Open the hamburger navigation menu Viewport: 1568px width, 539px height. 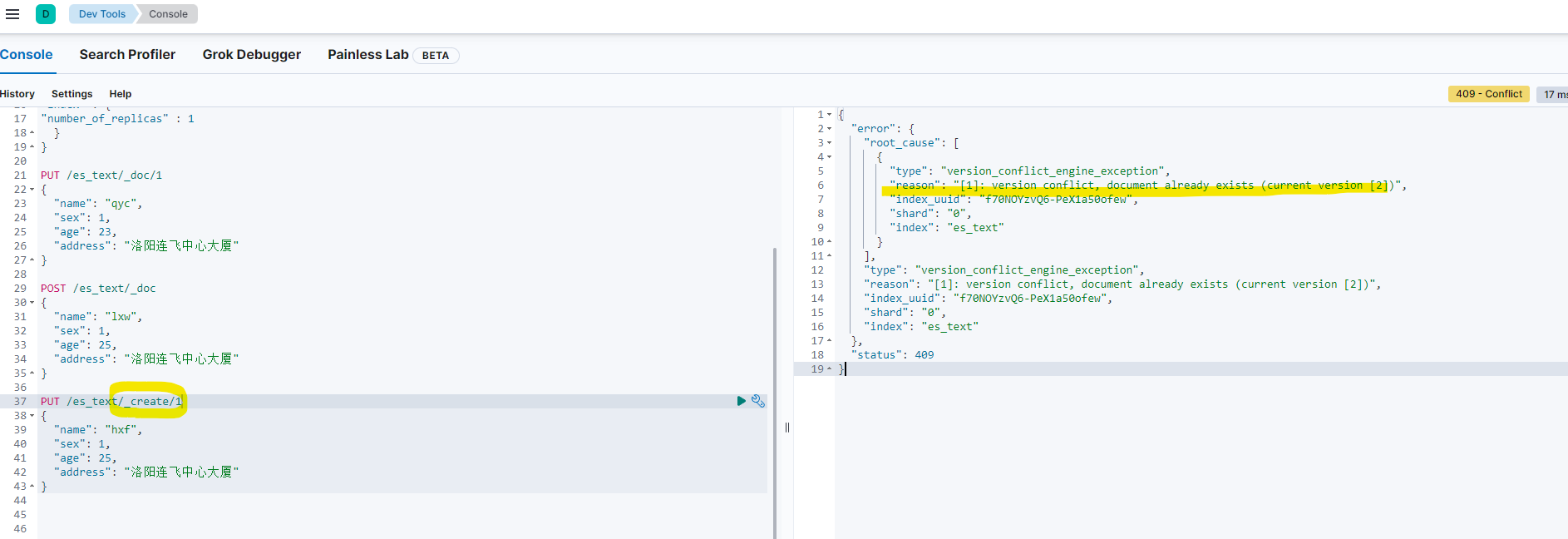point(12,14)
